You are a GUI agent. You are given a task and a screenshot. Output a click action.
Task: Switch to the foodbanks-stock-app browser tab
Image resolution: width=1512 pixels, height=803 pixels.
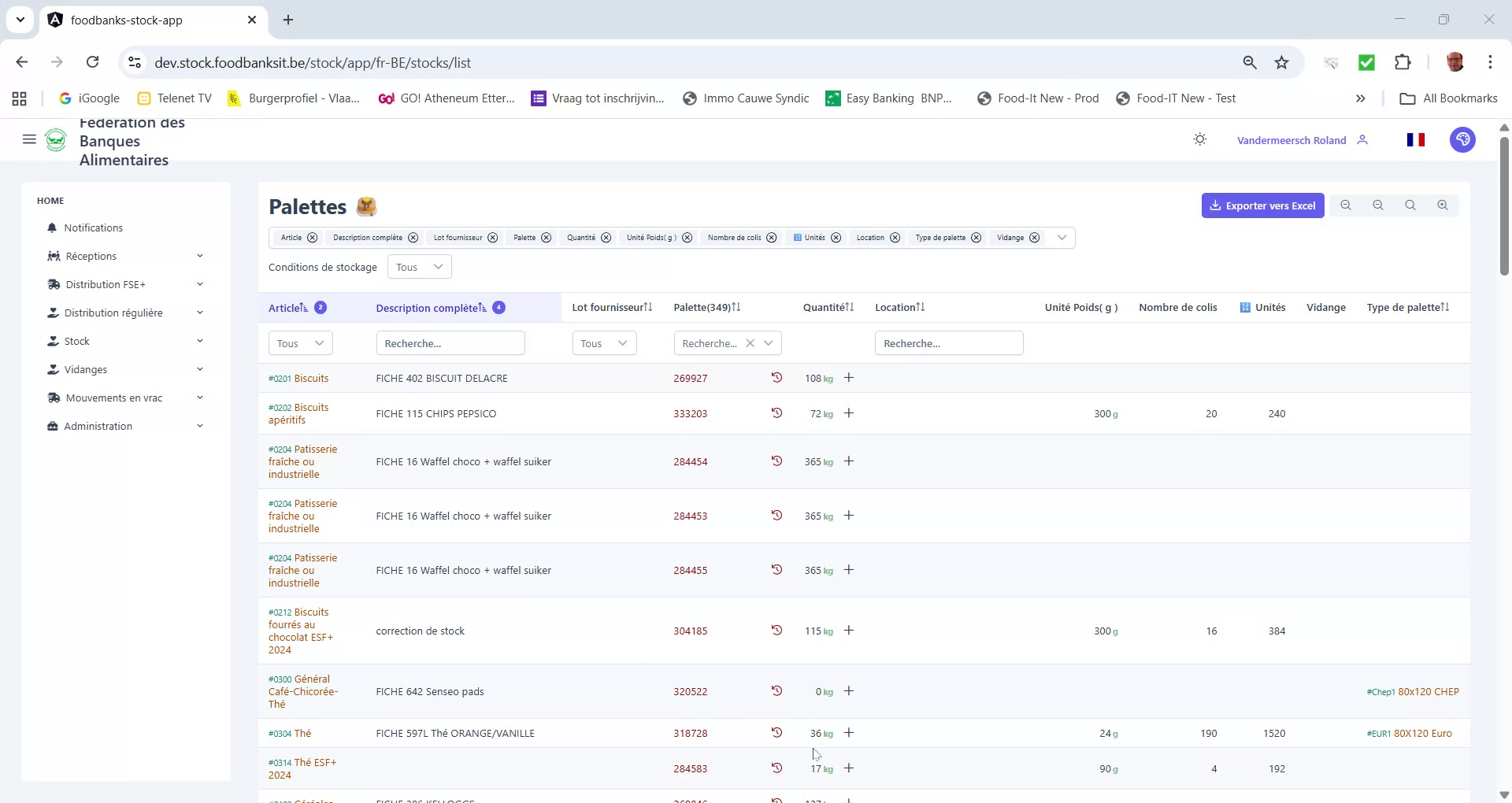tap(126, 20)
